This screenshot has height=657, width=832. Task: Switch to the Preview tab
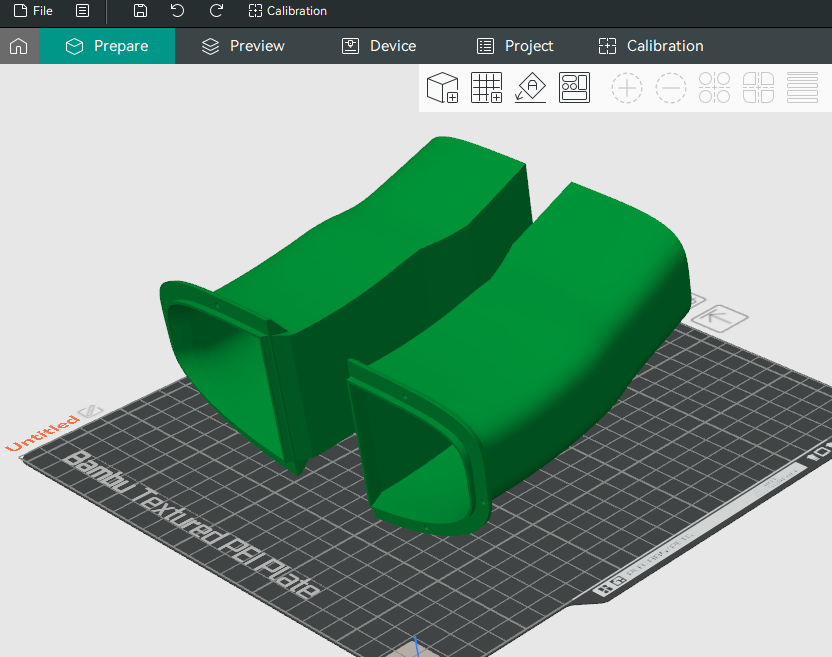[x=244, y=46]
